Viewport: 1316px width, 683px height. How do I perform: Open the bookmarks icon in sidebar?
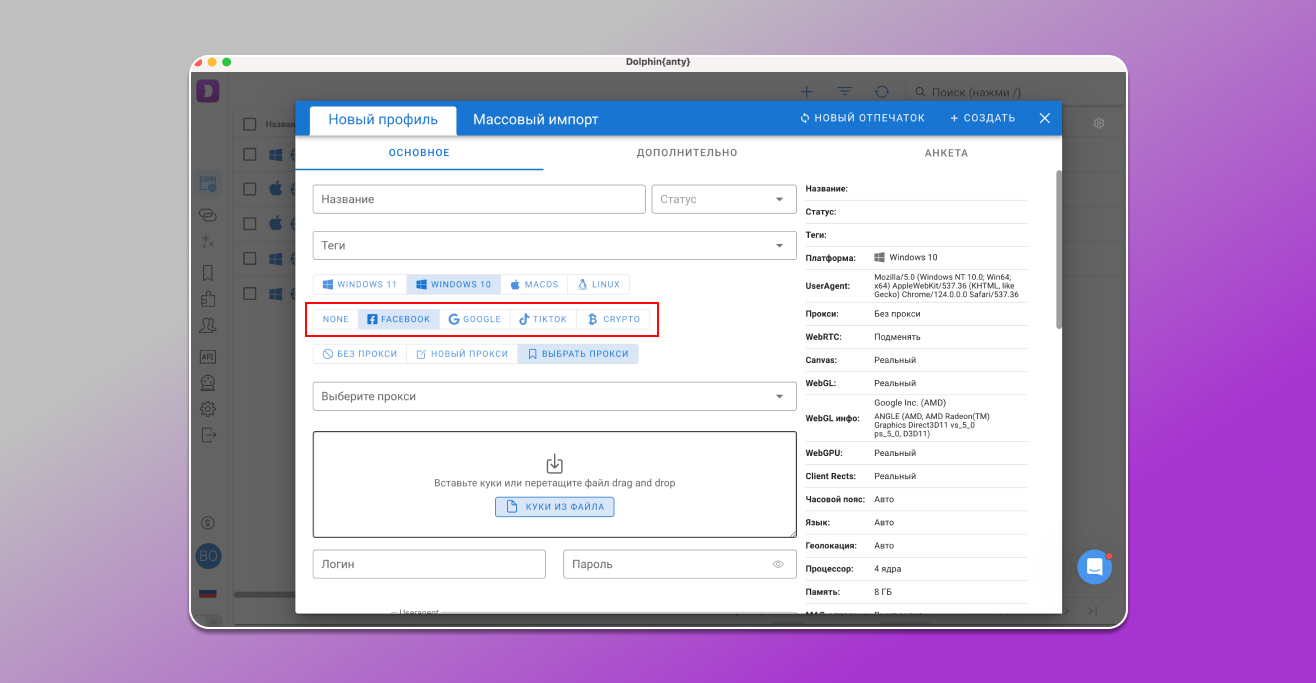coord(208,272)
